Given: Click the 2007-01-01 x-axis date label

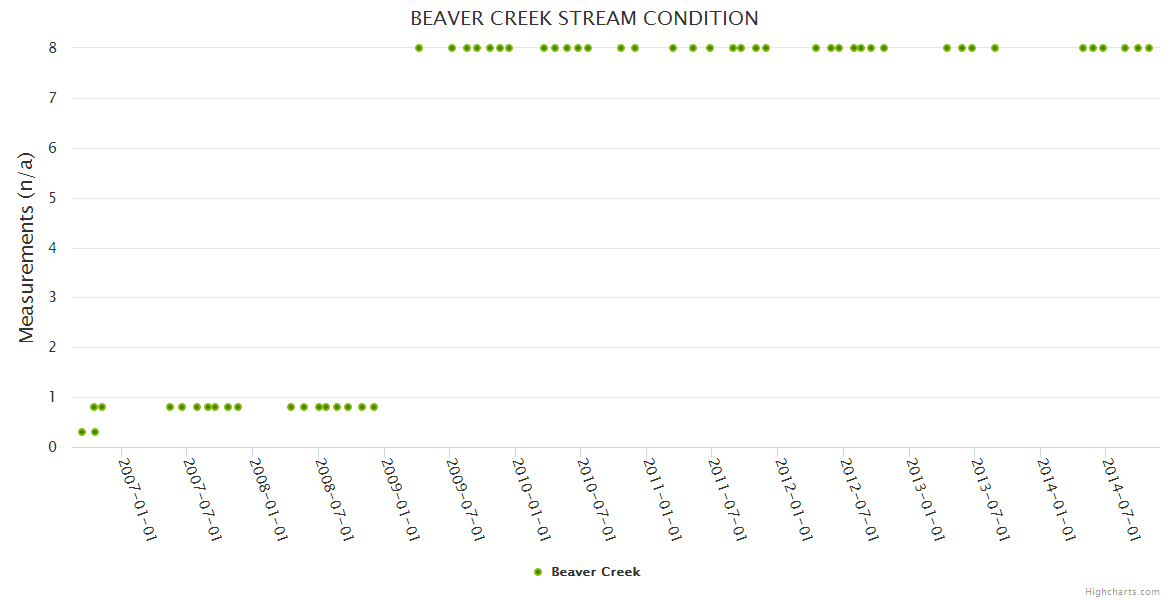Looking at the screenshot, I should click(x=137, y=498).
